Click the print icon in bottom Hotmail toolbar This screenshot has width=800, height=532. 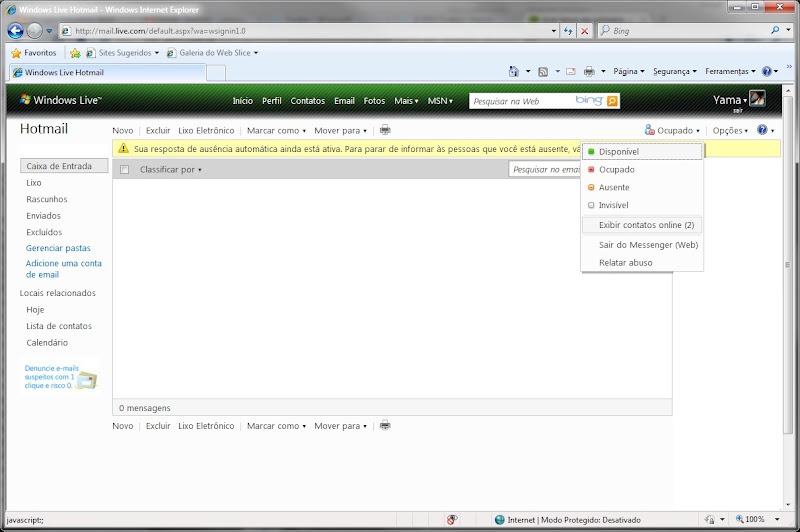tap(385, 425)
